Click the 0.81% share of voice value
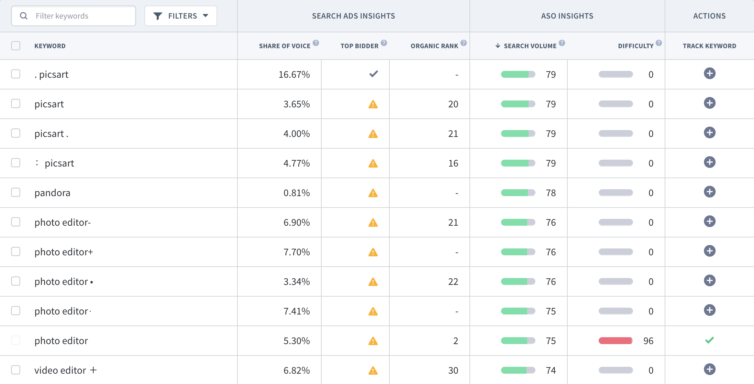The width and height of the screenshot is (754, 384). (297, 193)
